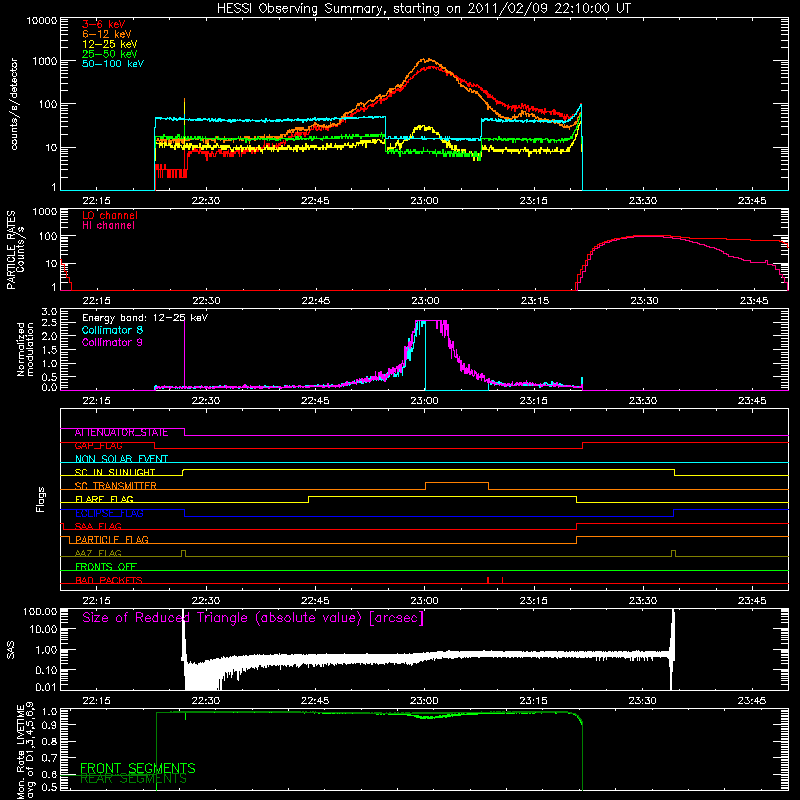Image resolution: width=800 pixels, height=800 pixels.
Task: Click the SC_TRANSMITTER flag label
Action: (115, 486)
